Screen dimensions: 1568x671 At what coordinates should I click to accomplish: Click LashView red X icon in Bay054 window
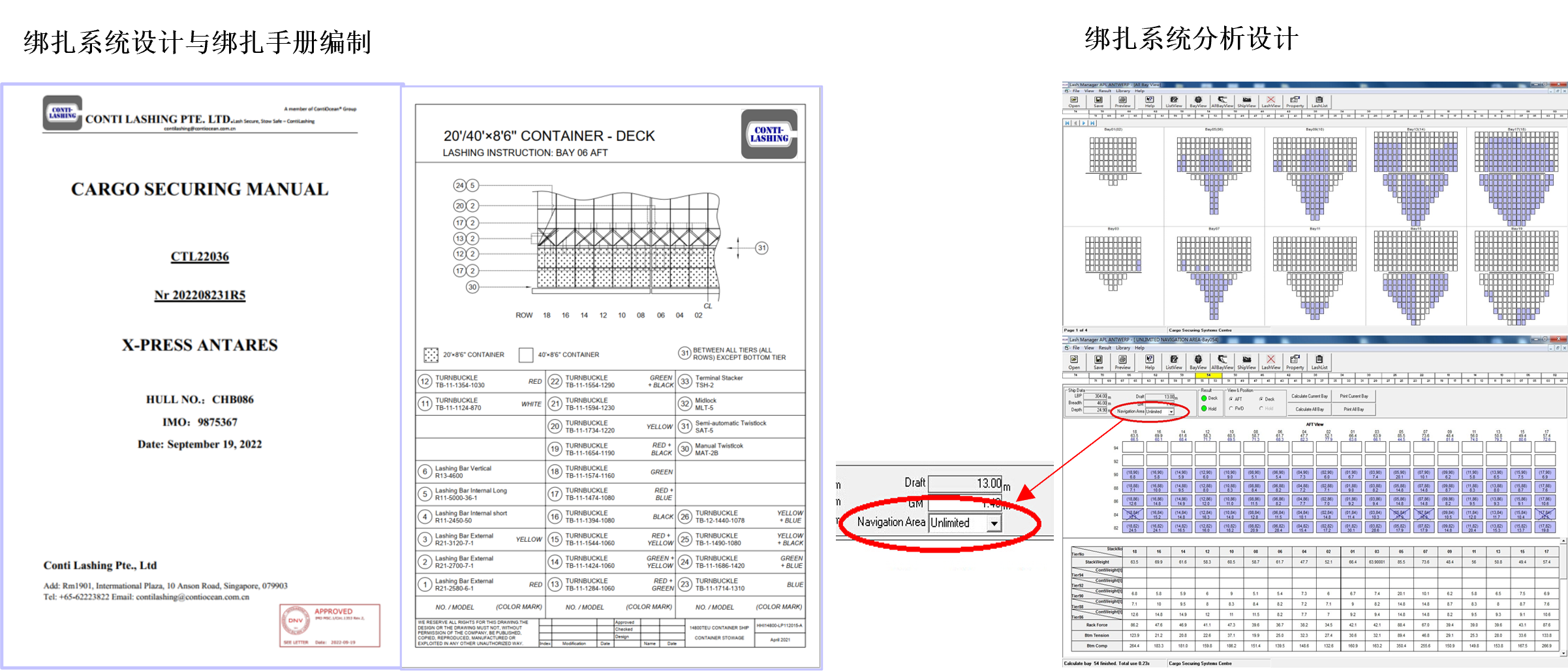(1270, 362)
